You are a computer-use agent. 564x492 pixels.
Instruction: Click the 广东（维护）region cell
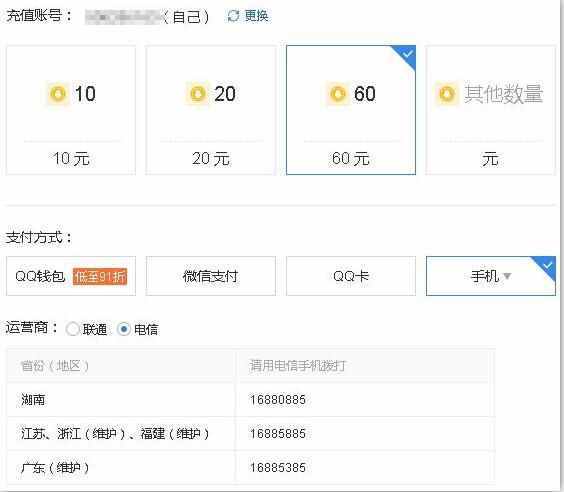[121, 467]
